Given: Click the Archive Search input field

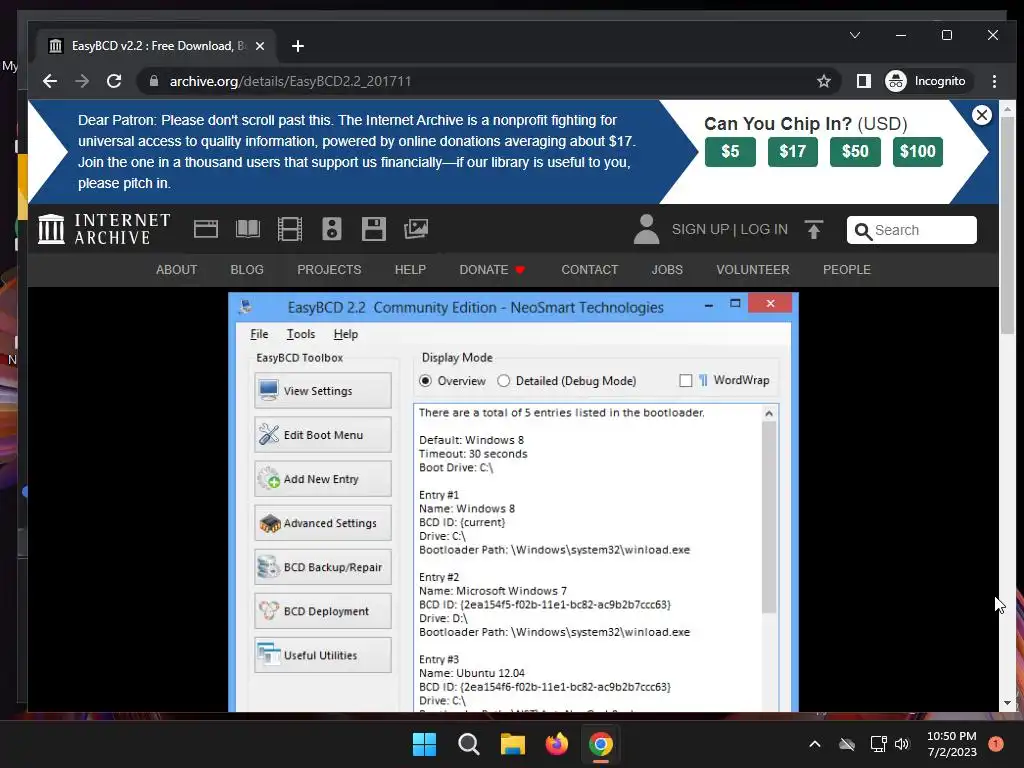Looking at the screenshot, I should coord(912,230).
